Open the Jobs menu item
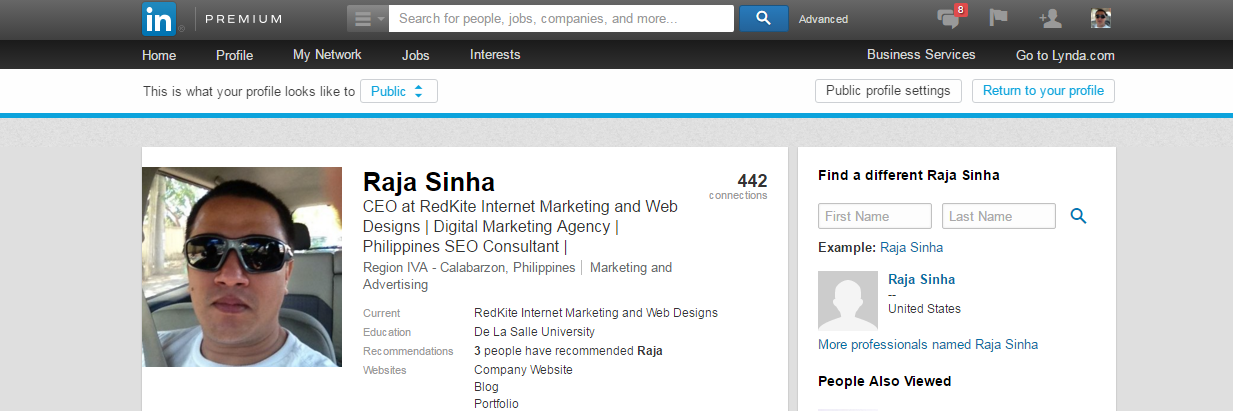The image size is (1233, 411). tap(416, 55)
